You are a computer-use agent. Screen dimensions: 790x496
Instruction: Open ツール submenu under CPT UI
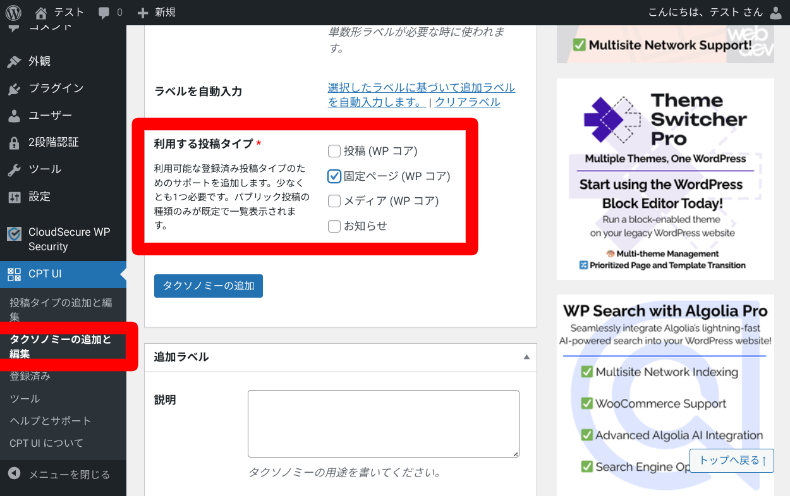(25, 399)
